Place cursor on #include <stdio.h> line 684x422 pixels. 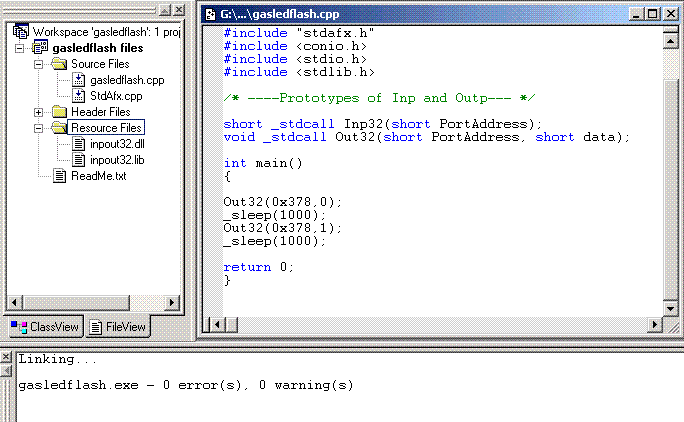tap(295, 59)
